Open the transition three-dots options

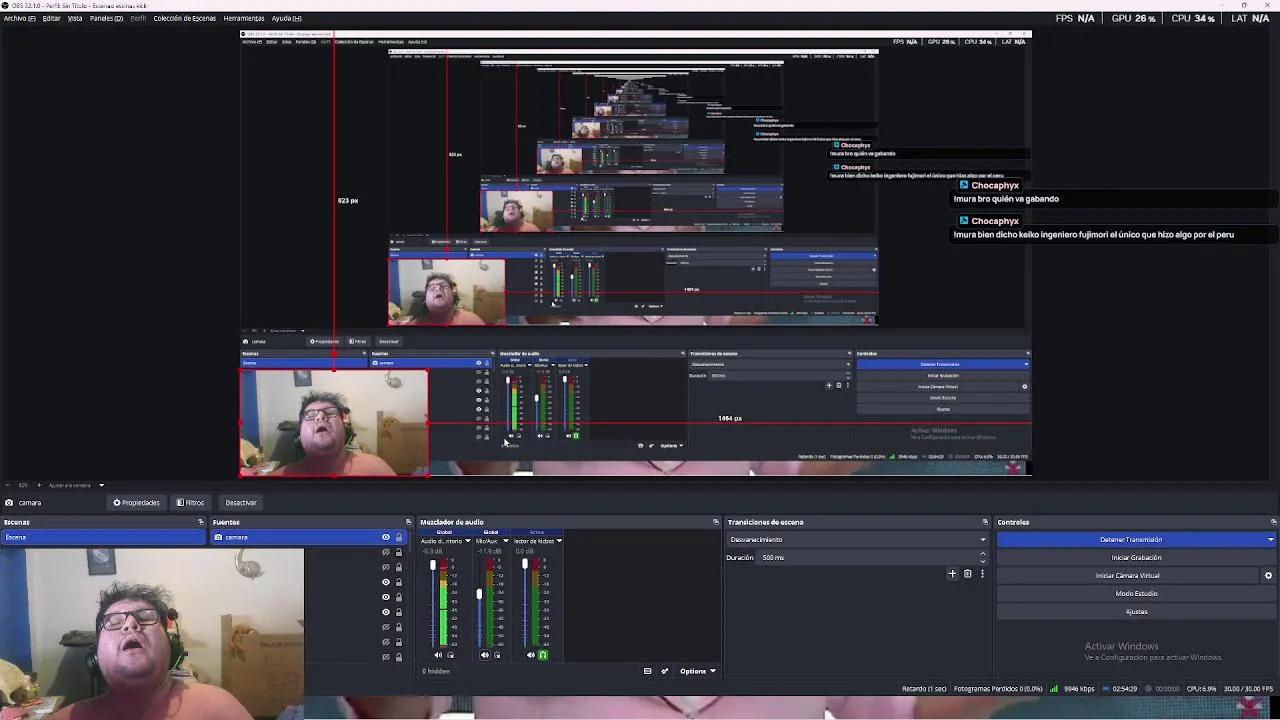pos(982,574)
